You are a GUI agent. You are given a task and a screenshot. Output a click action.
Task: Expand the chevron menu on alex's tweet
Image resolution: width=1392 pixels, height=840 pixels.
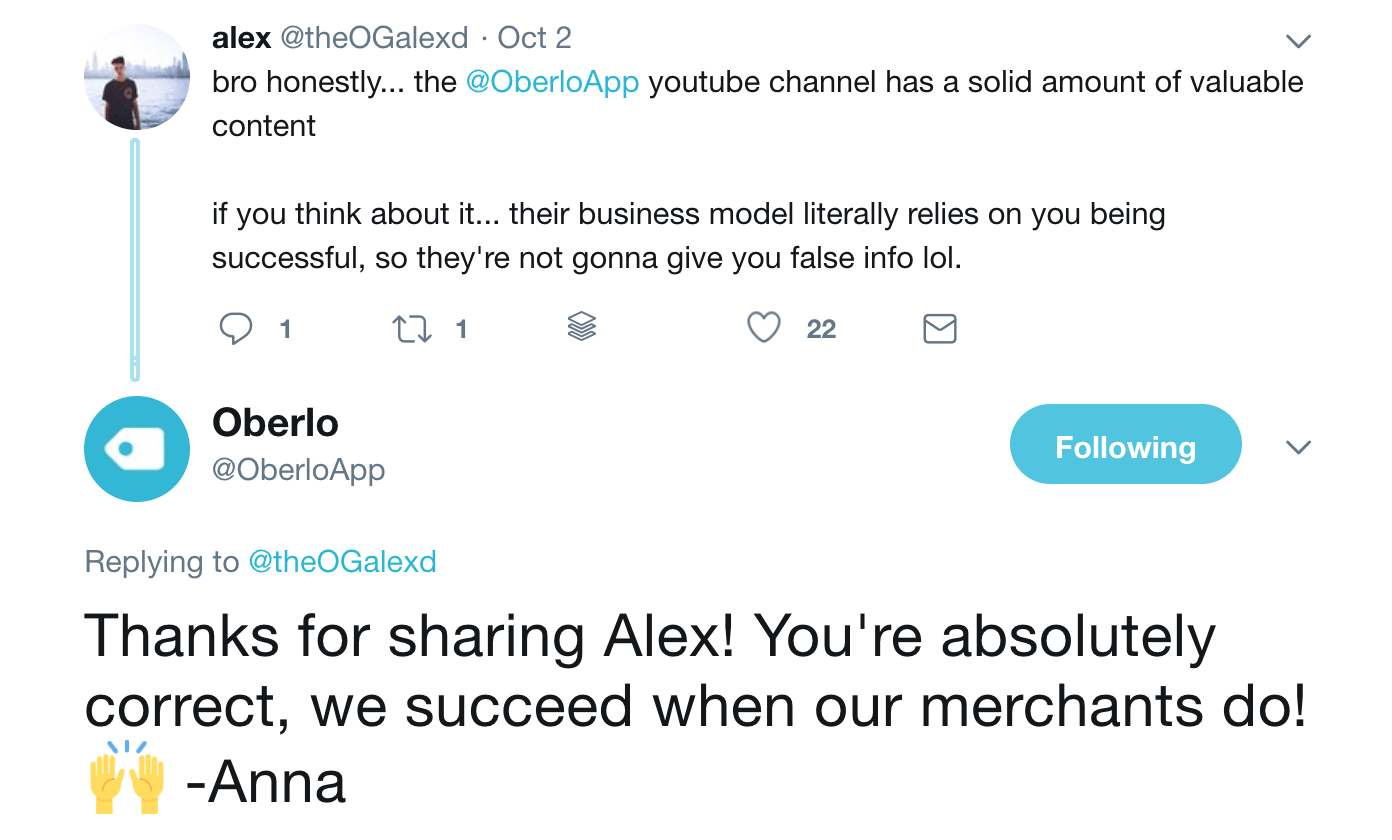pyautogui.click(x=1298, y=41)
